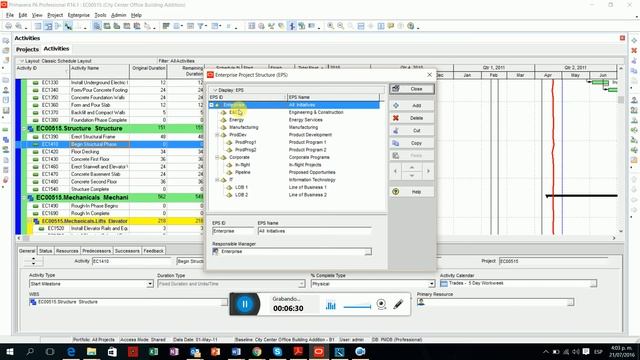Select the Pipeline EPS row
This screenshot has width=640, height=360.
294,172
